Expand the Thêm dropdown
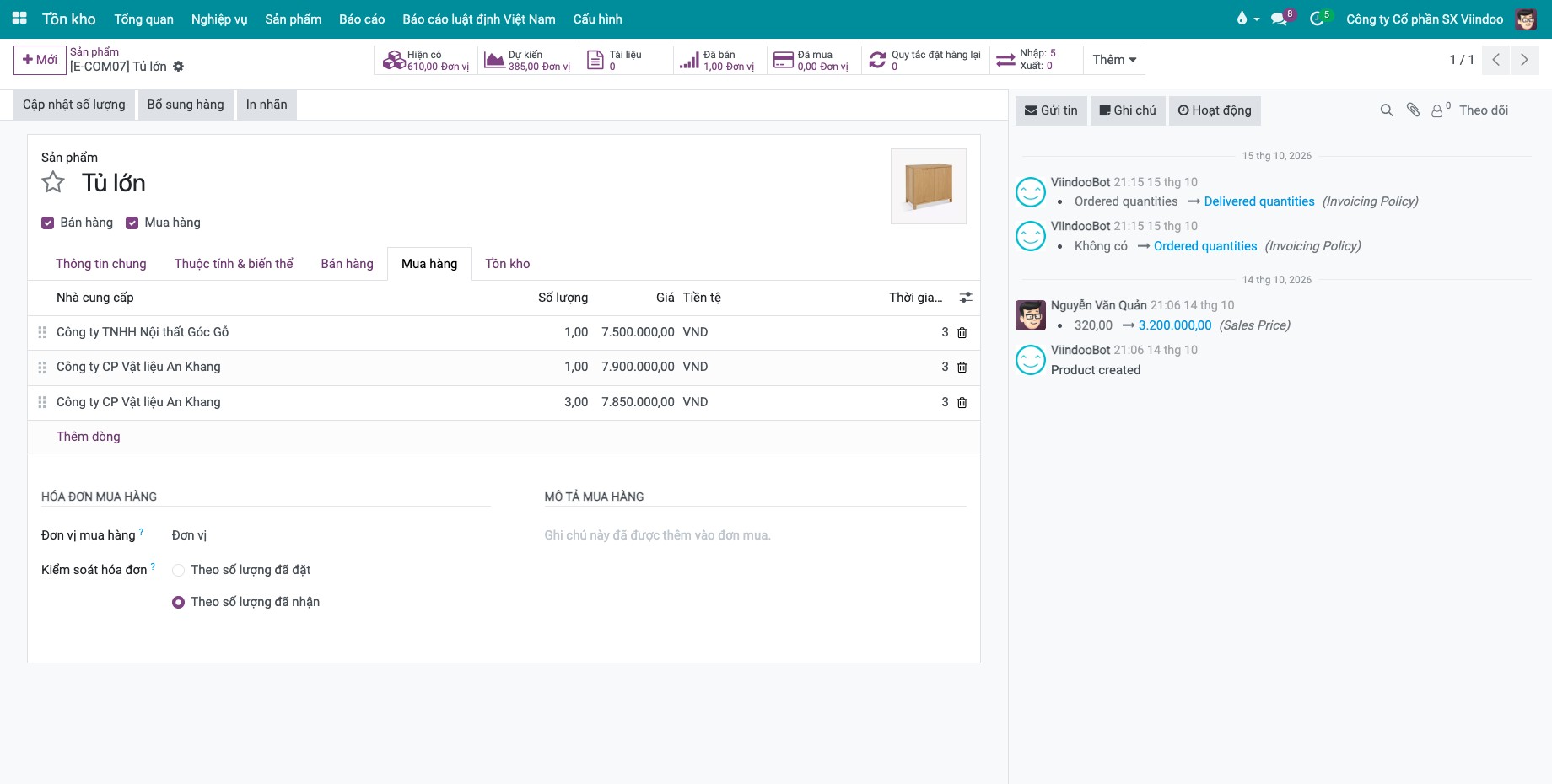The image size is (1552, 784). (1114, 60)
